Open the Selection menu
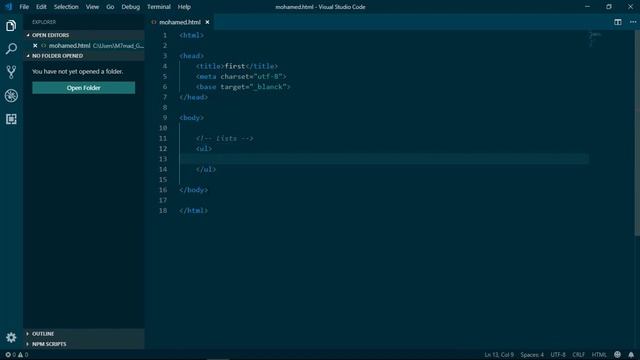The height and width of the screenshot is (360, 640). click(66, 7)
